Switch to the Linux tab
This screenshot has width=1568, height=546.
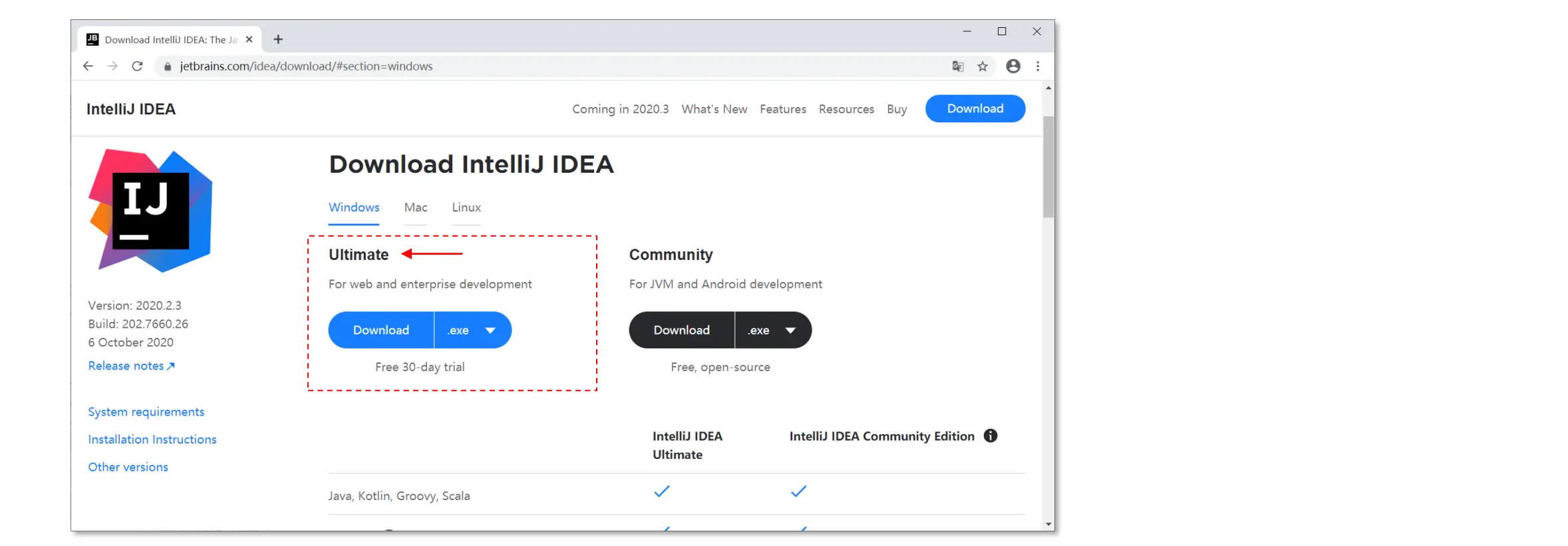[466, 207]
